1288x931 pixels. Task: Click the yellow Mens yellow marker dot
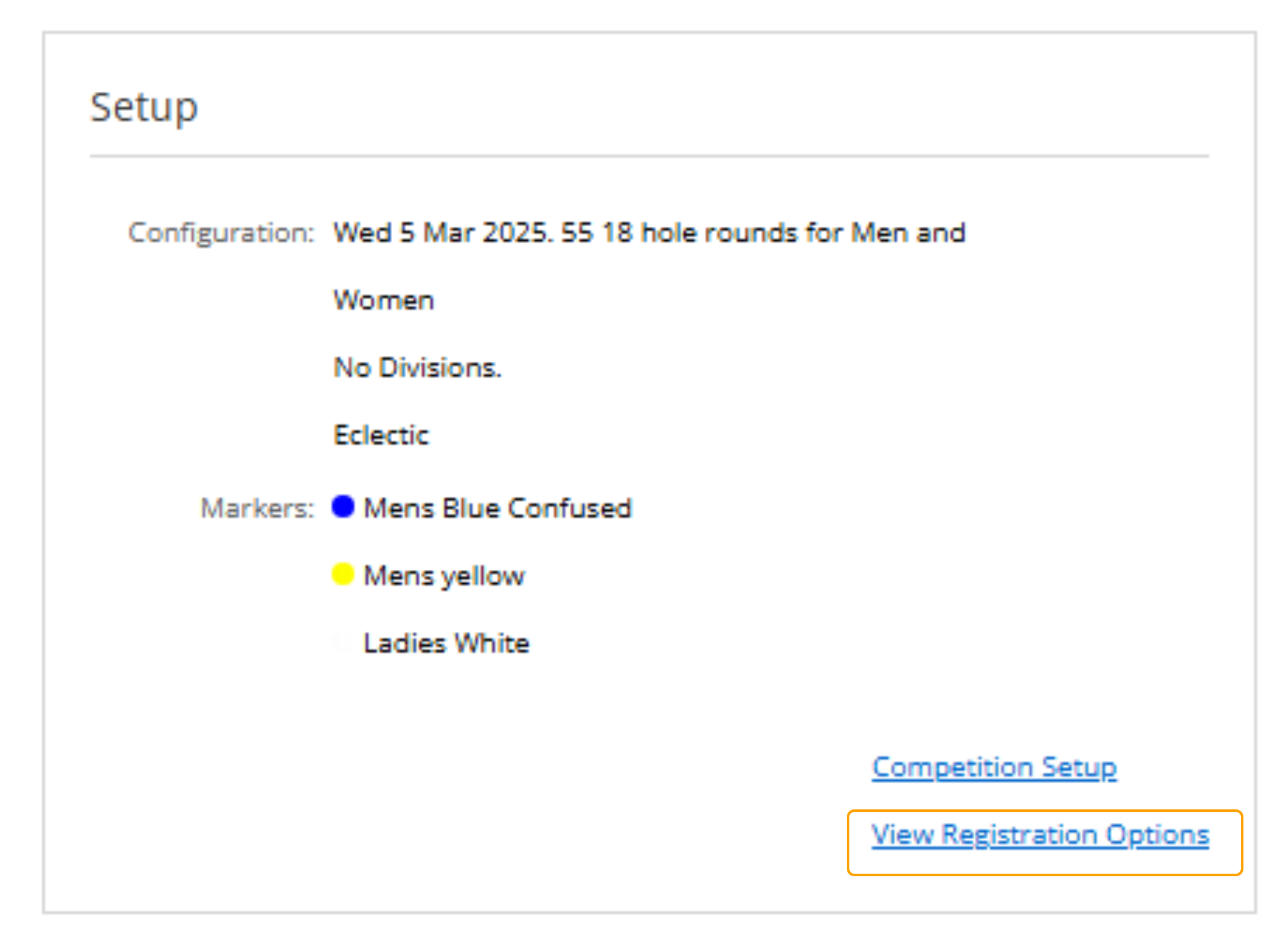[x=343, y=574]
